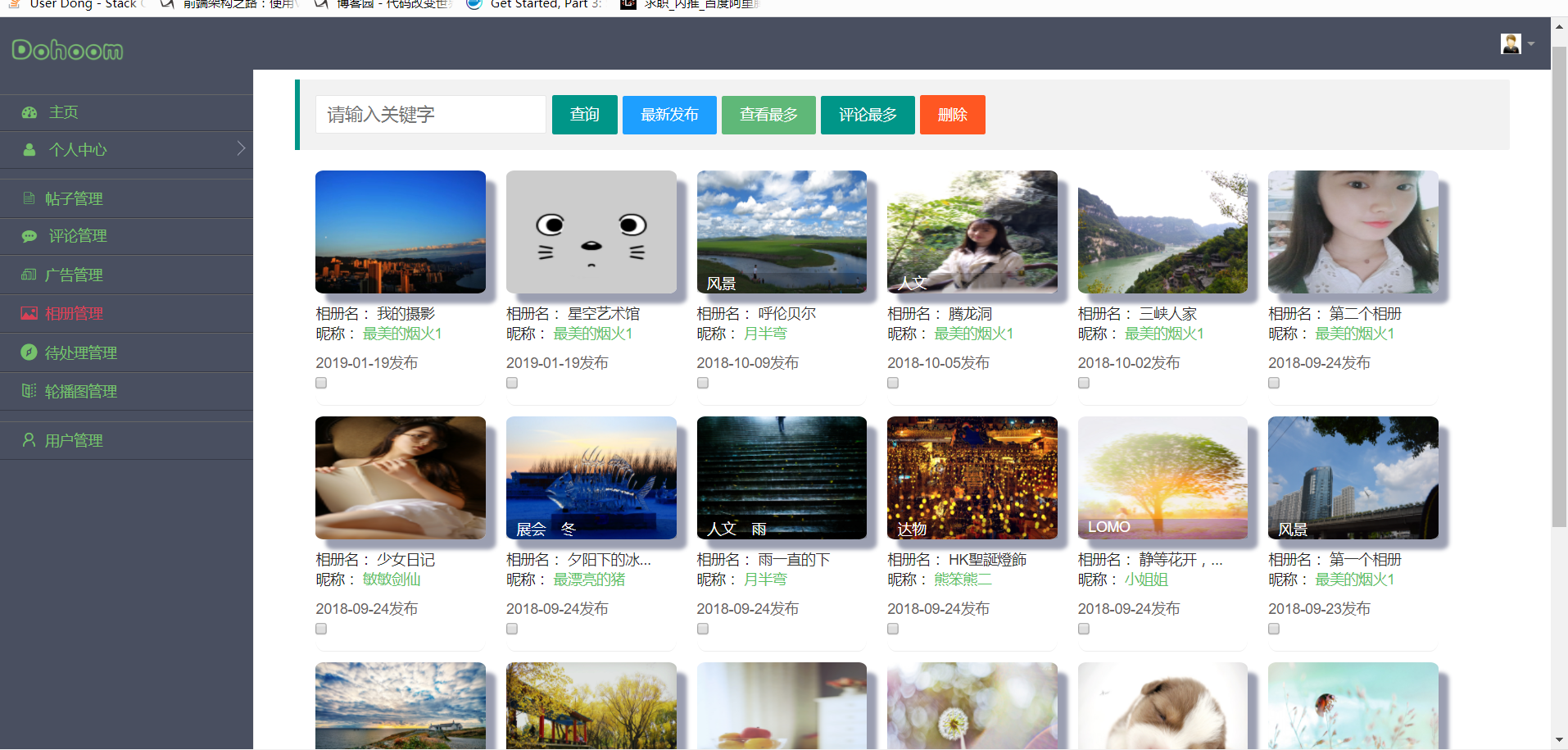
Task: Switch to the User Dong - Stack browser tab
Action: (x=75, y=4)
